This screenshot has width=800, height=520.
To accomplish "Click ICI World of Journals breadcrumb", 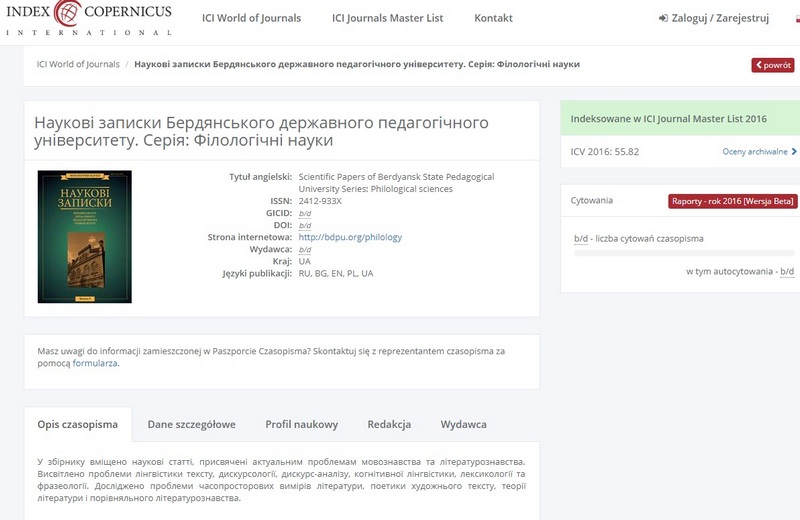I will tap(78, 65).
